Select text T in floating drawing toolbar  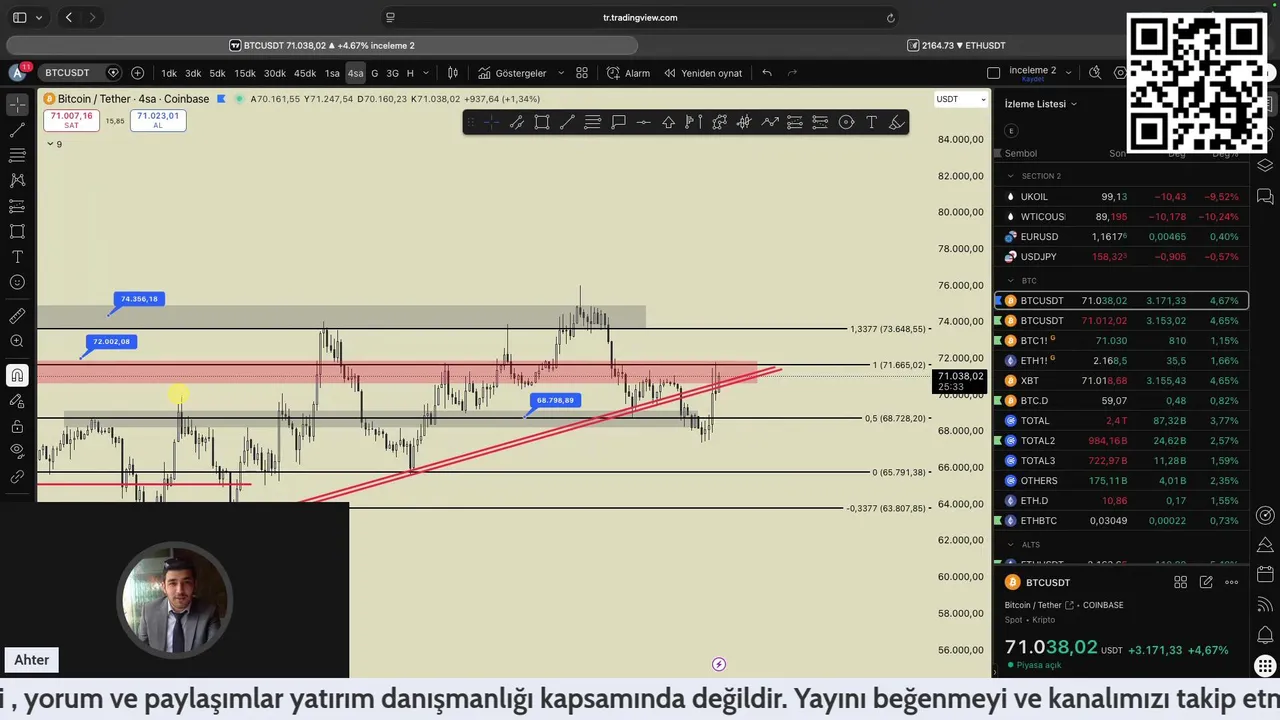(871, 122)
